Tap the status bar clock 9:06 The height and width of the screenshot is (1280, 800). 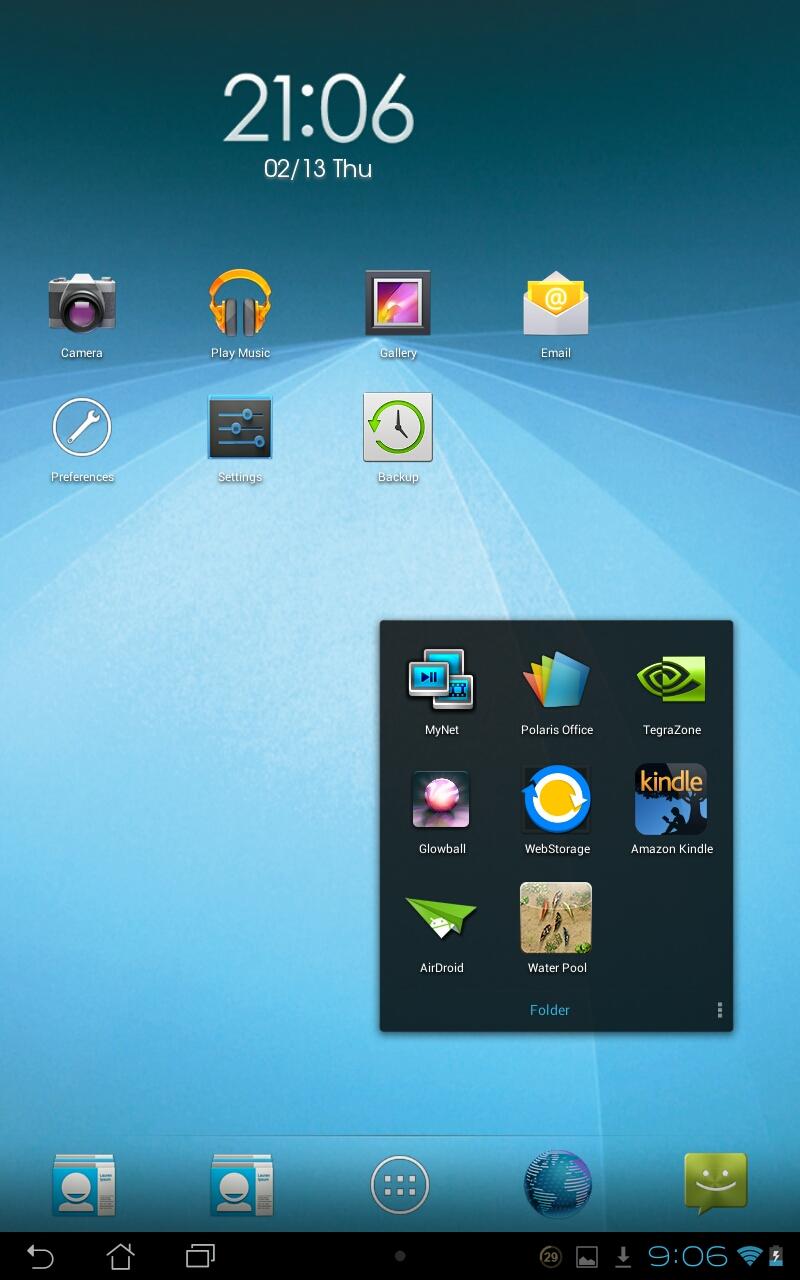(688, 1257)
